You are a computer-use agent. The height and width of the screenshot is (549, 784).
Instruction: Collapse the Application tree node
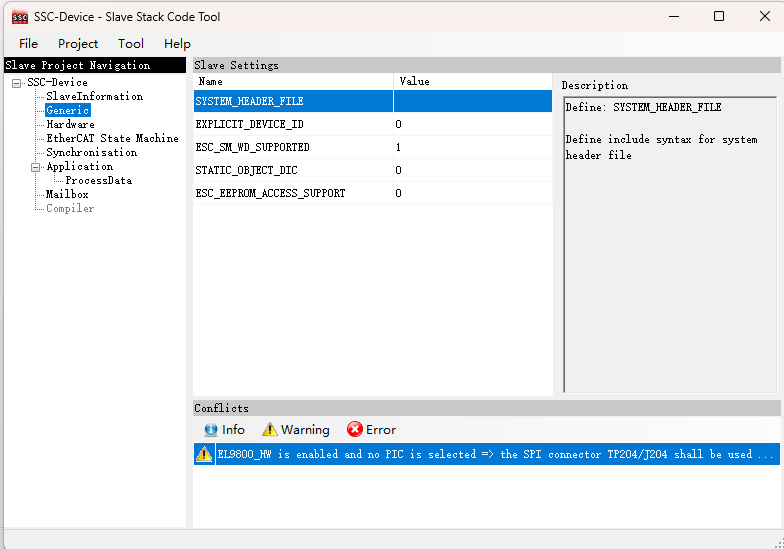[36, 167]
